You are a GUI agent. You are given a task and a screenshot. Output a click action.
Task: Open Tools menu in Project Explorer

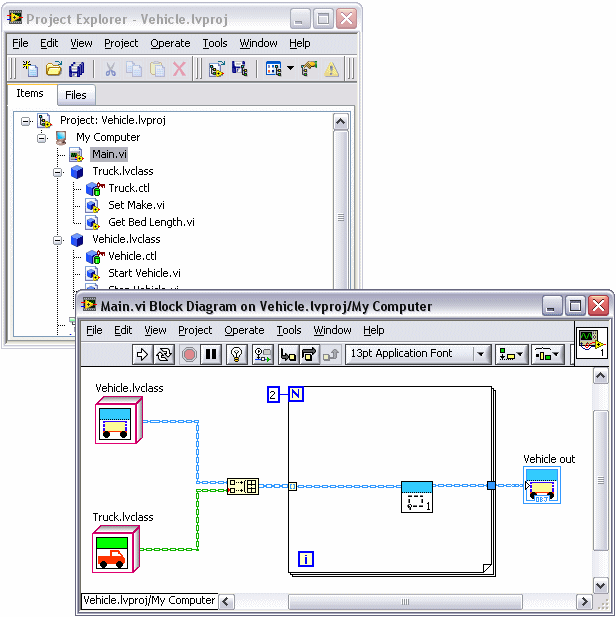pos(215,43)
